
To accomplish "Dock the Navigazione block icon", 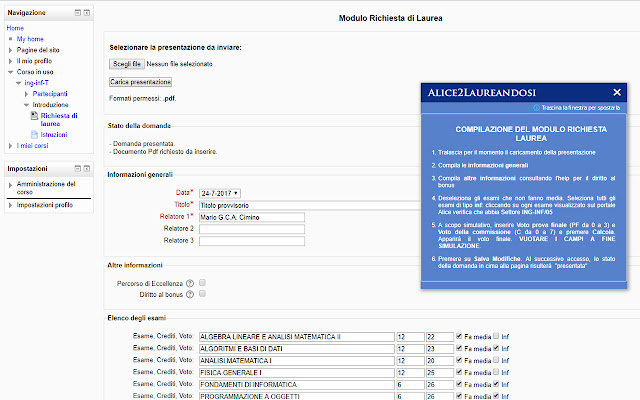I will pyautogui.click(x=87, y=13).
